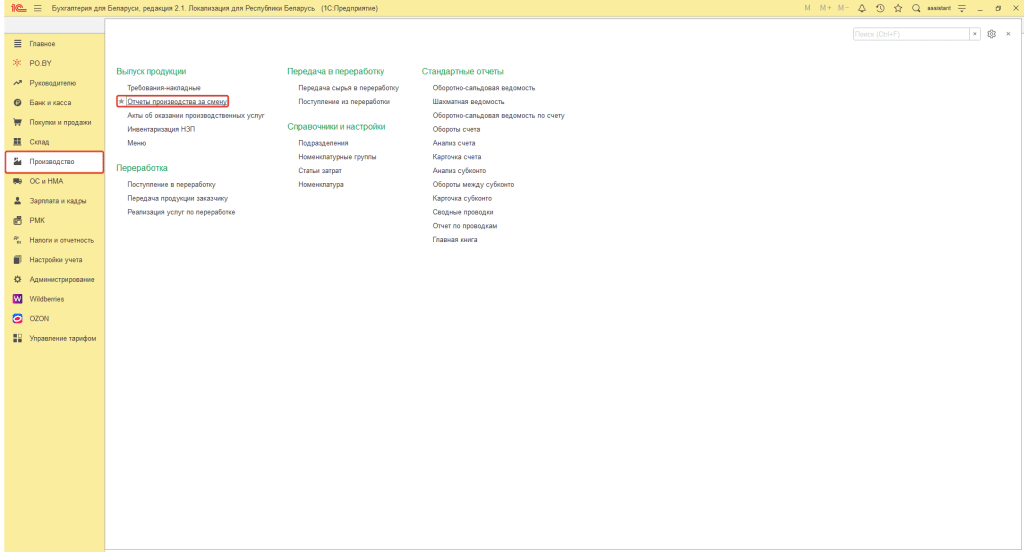Open the РМК section
The image size is (1024, 552).
point(54,220)
